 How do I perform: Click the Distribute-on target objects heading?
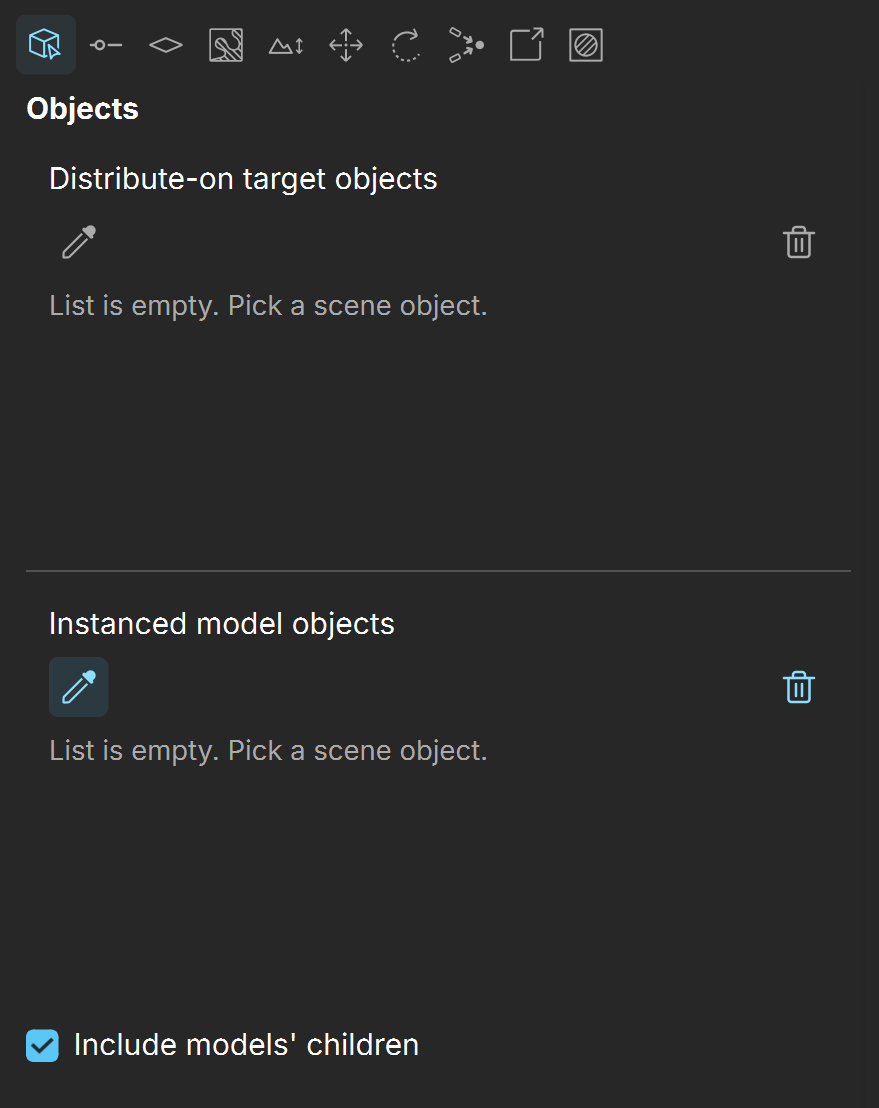pyautogui.click(x=243, y=179)
